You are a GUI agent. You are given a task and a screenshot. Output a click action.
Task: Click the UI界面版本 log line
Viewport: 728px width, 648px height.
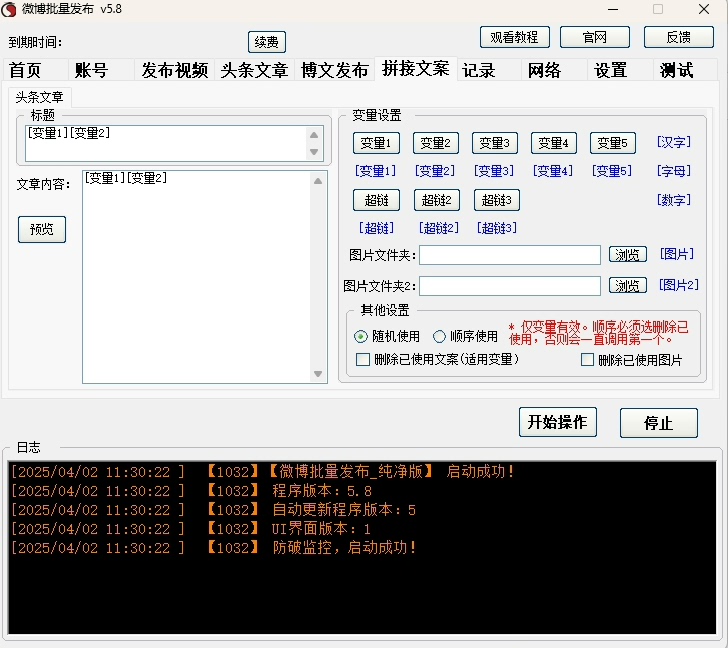coord(191,529)
